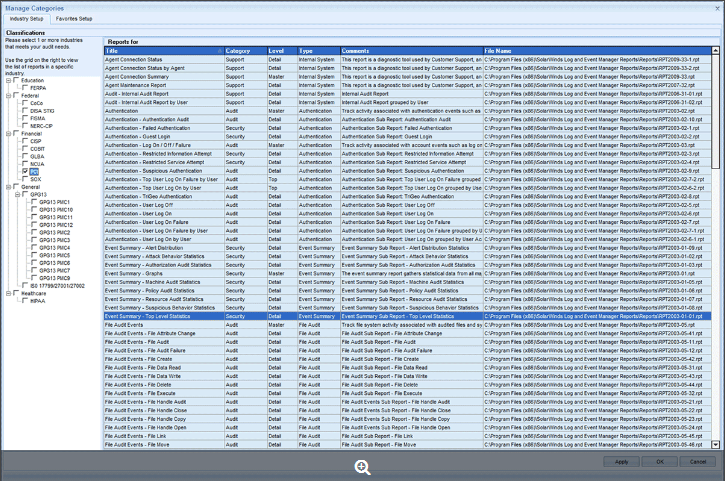
Task: Click the report list scroll-up arrow
Action: 716,50
